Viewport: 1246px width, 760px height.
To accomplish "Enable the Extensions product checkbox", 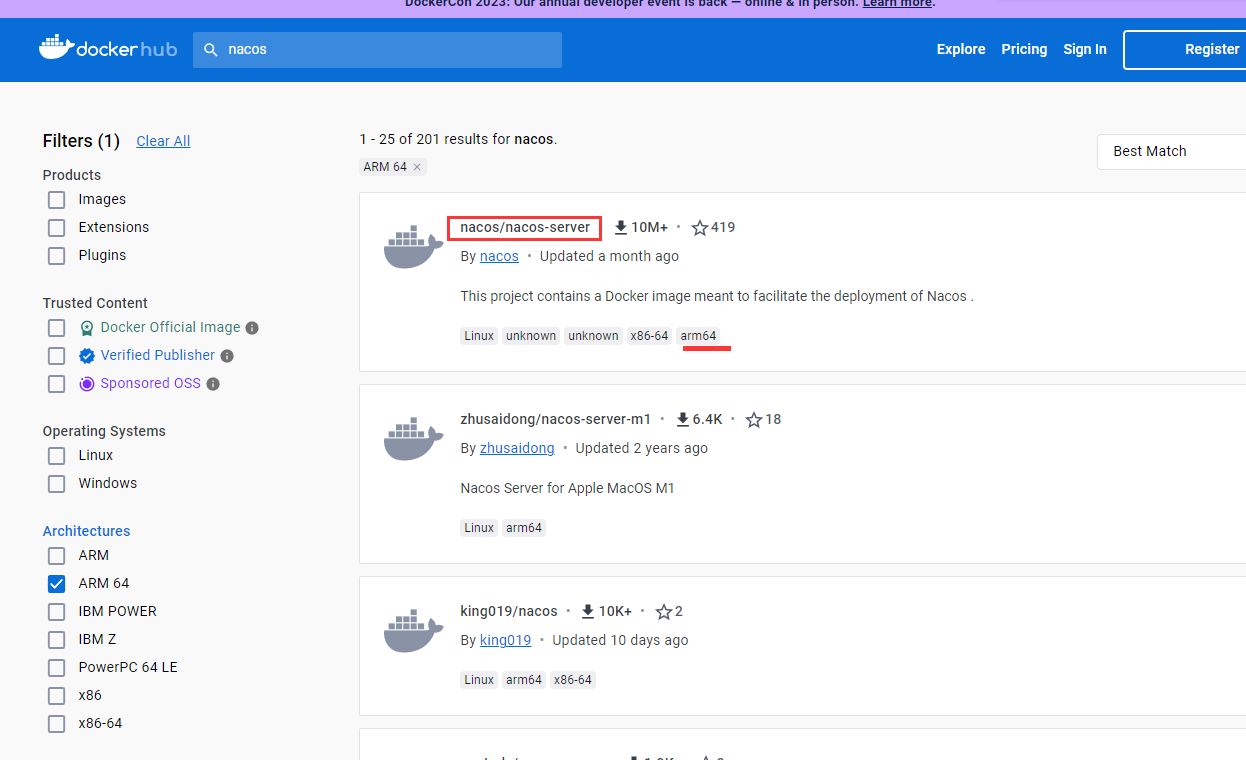I will 56,228.
